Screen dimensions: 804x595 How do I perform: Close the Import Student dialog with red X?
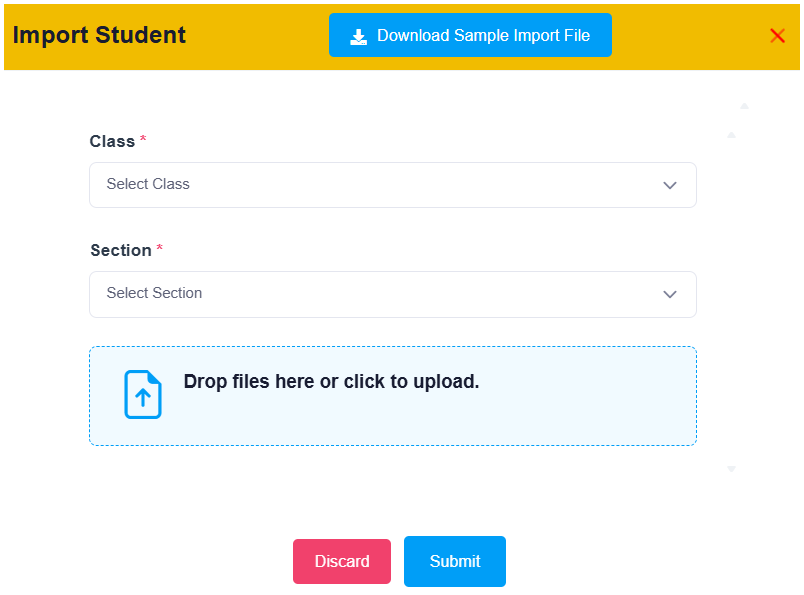(777, 35)
